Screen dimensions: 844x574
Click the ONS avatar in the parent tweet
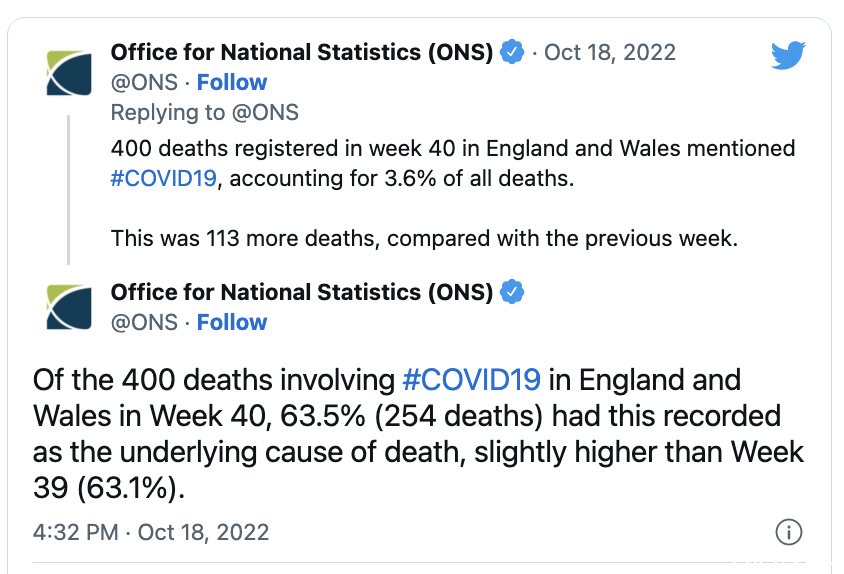pos(69,73)
